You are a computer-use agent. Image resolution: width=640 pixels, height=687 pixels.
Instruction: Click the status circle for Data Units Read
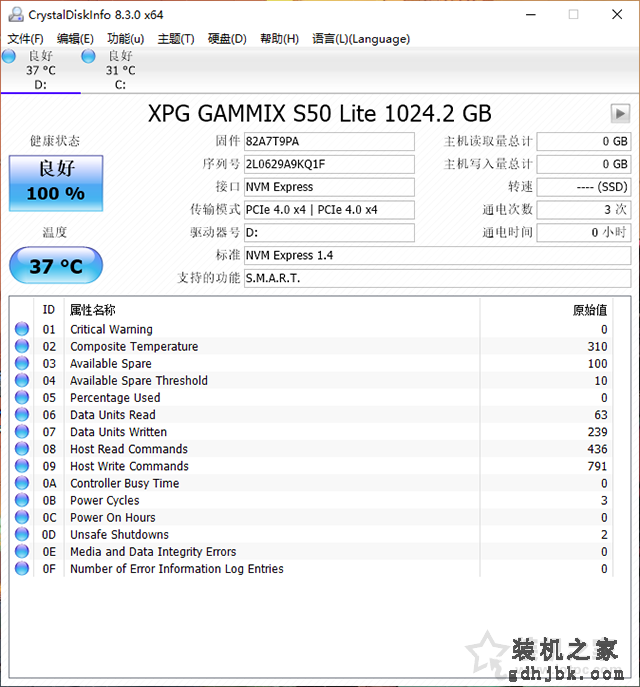[22, 414]
